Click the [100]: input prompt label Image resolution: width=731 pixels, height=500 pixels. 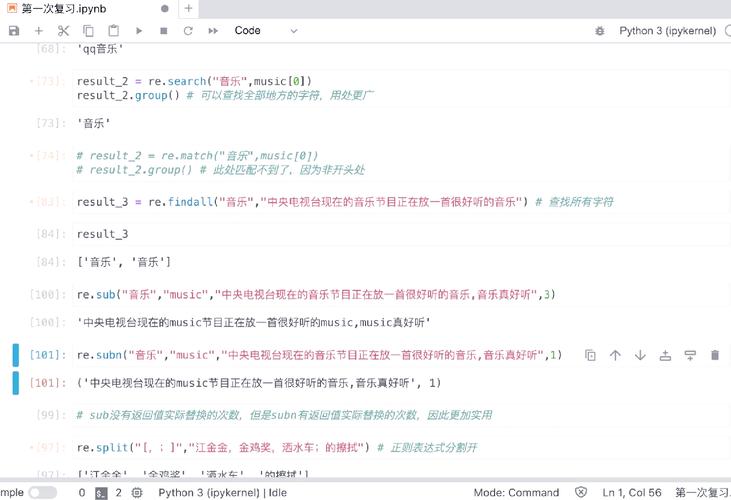tap(48, 295)
